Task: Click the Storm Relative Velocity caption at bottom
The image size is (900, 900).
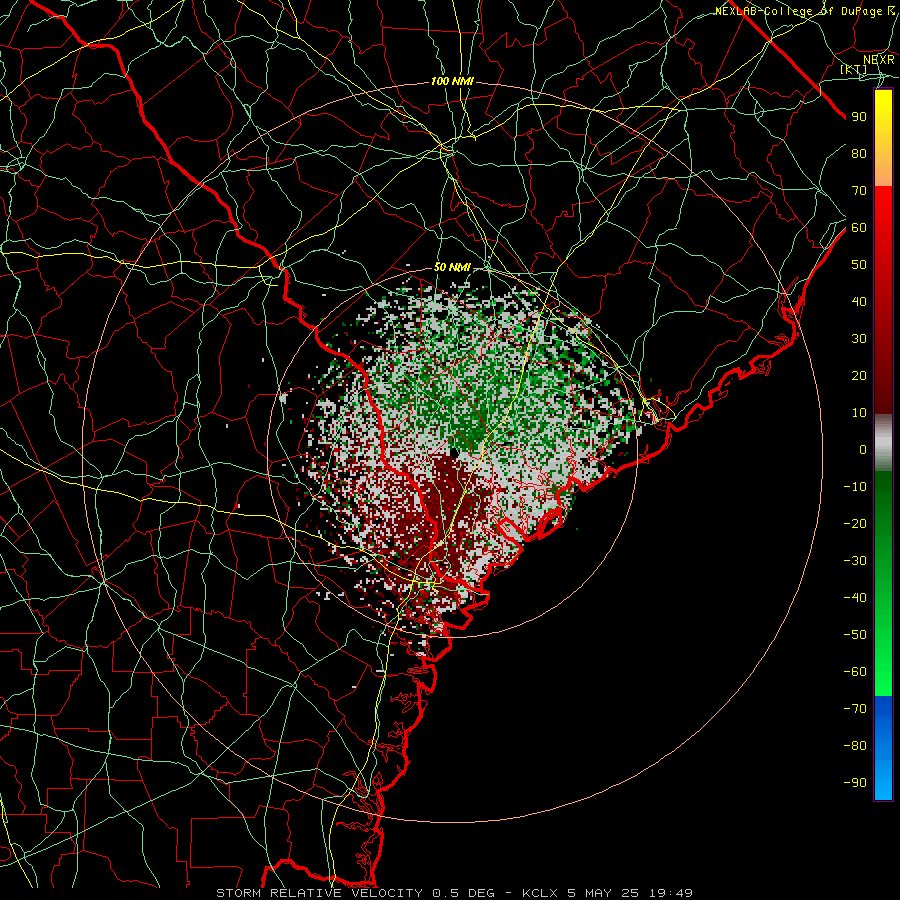Action: click(x=454, y=893)
